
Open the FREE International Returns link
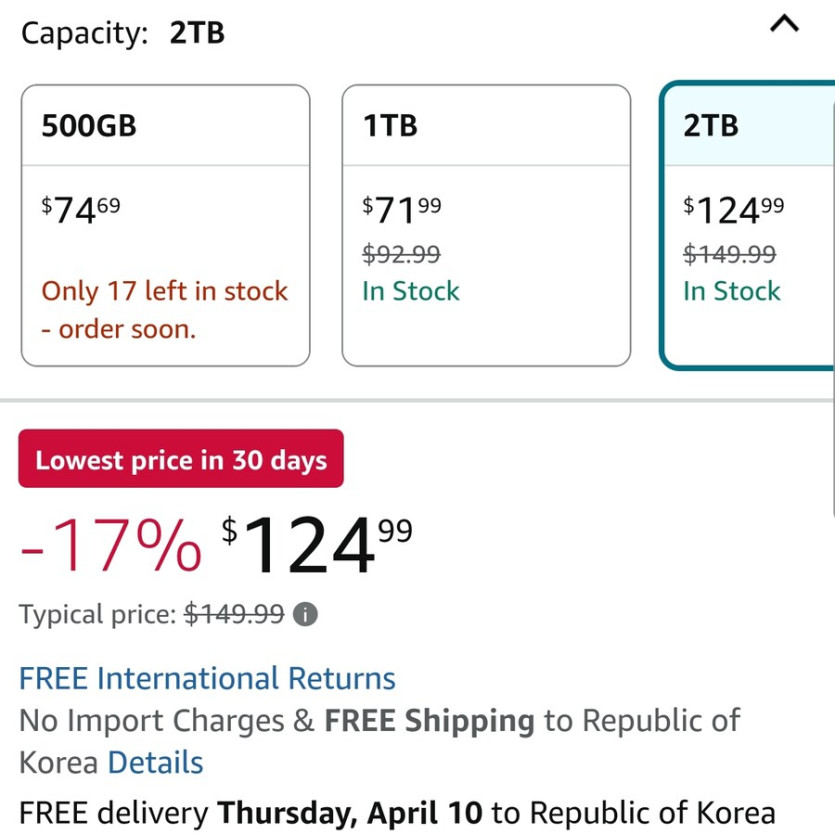click(x=207, y=678)
